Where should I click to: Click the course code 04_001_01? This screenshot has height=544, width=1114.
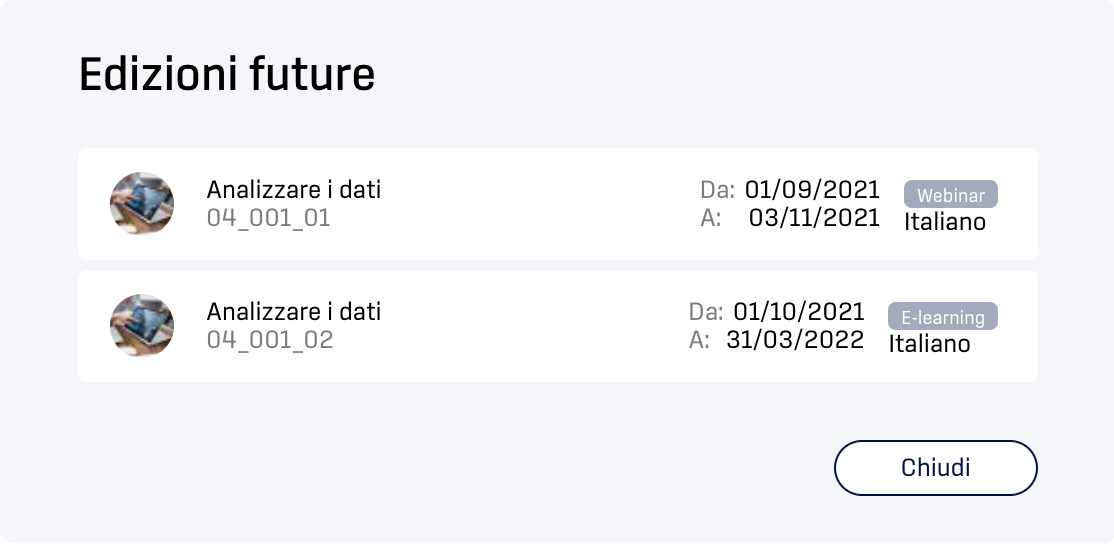click(269, 217)
